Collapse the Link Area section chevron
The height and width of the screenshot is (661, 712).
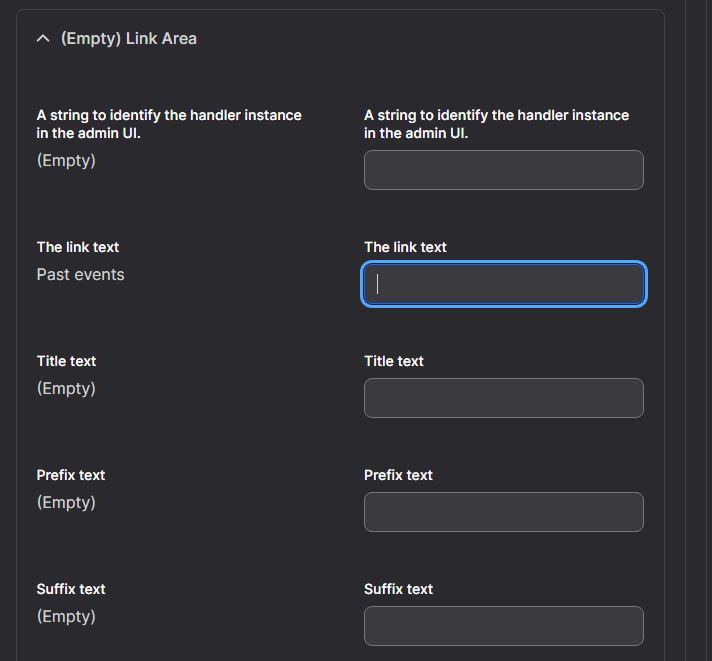pos(43,39)
